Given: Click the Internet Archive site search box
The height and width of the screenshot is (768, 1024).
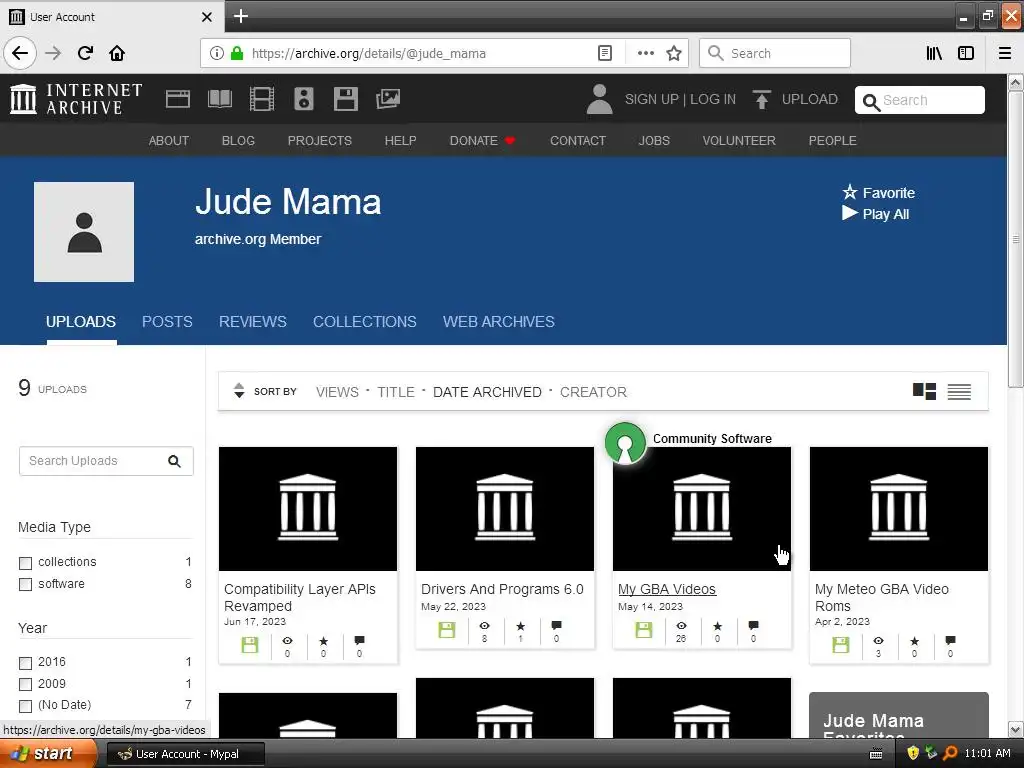Looking at the screenshot, I should [920, 100].
